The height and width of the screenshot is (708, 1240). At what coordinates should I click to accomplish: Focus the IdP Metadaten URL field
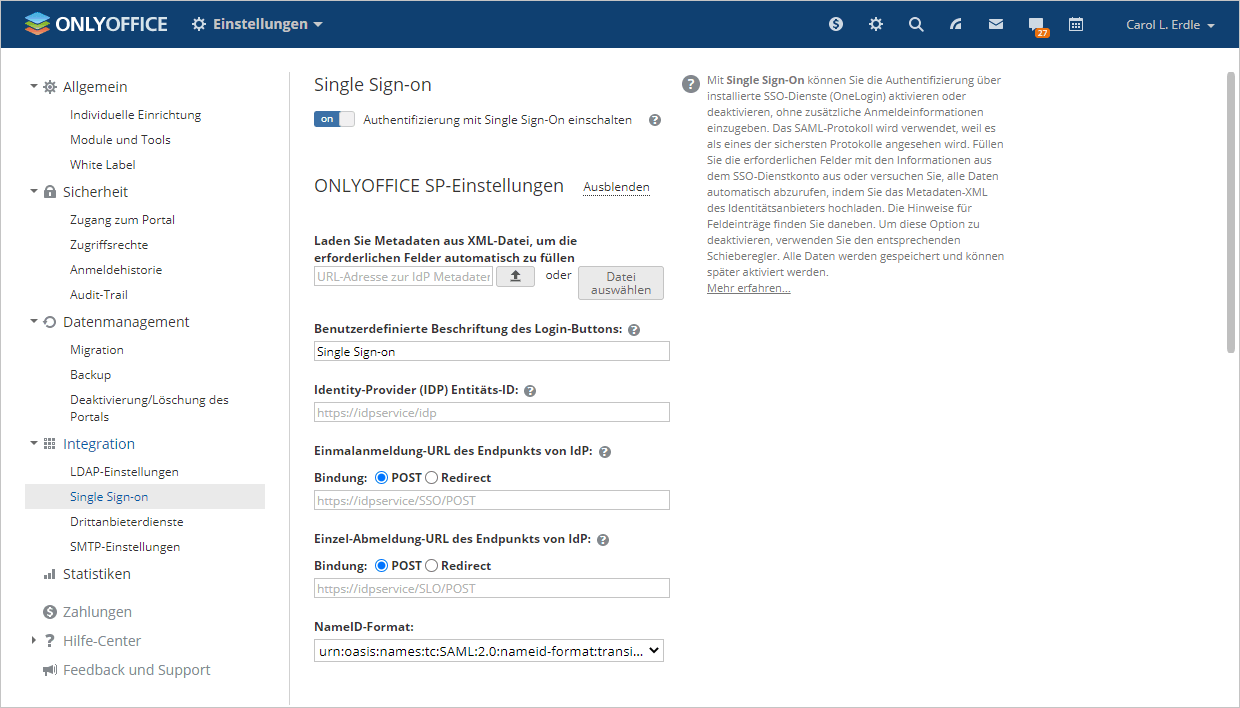(x=404, y=276)
